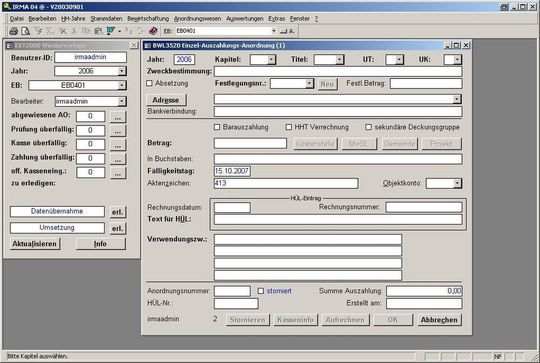Screen dimensions: 540x363
Task: Open the Kapitel dropdown
Action: point(271,60)
